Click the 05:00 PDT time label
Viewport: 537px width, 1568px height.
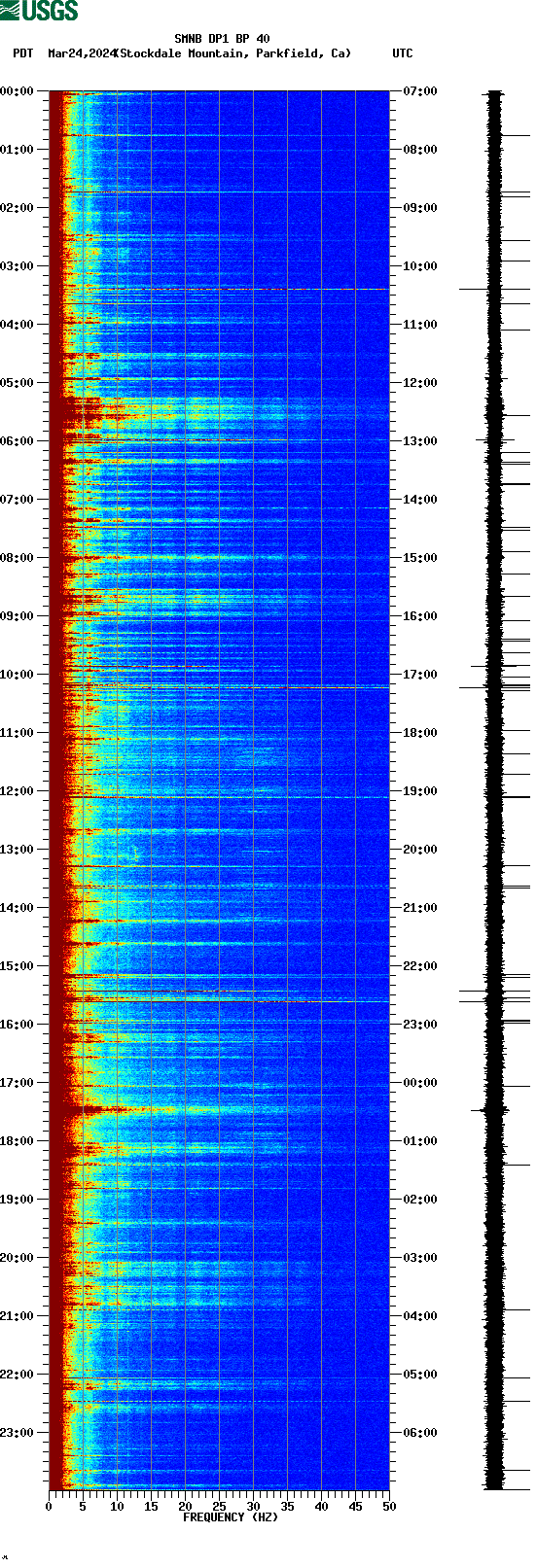17,383
